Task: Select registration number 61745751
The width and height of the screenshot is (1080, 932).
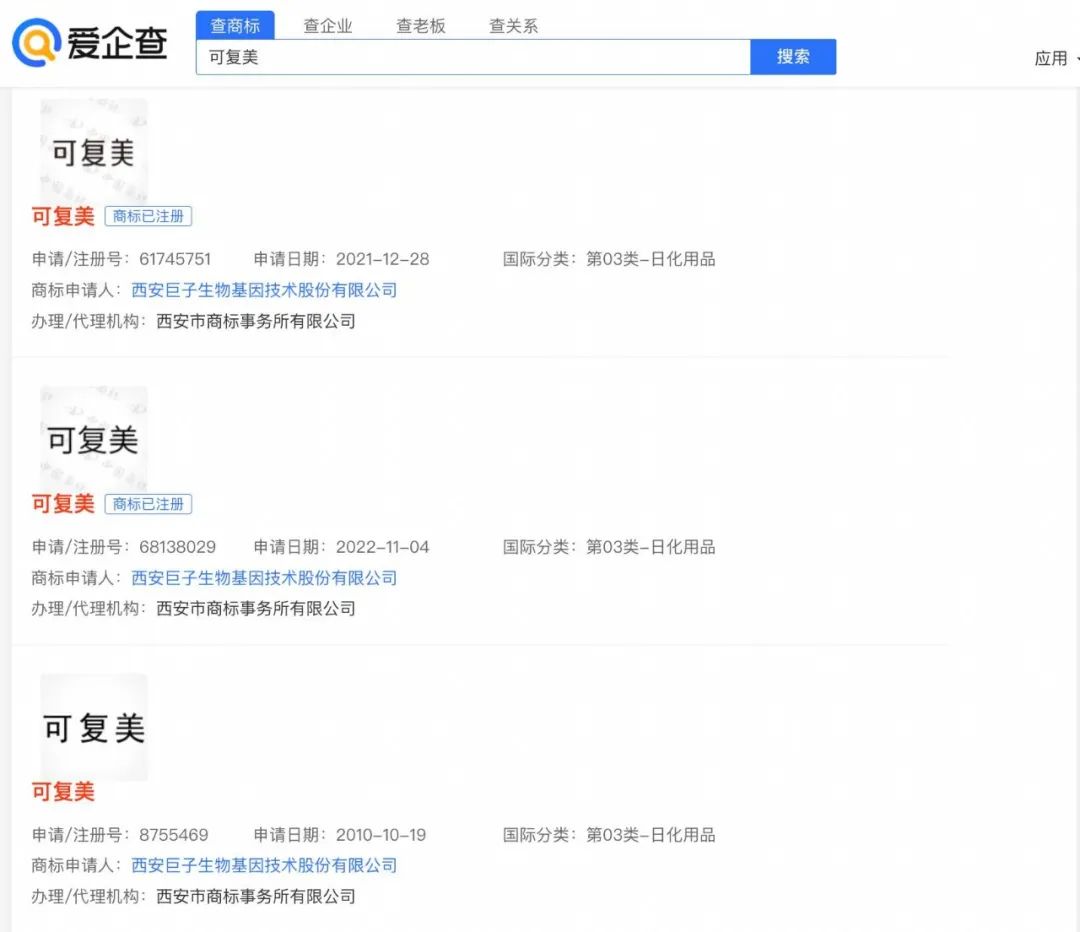Action: tap(175, 259)
